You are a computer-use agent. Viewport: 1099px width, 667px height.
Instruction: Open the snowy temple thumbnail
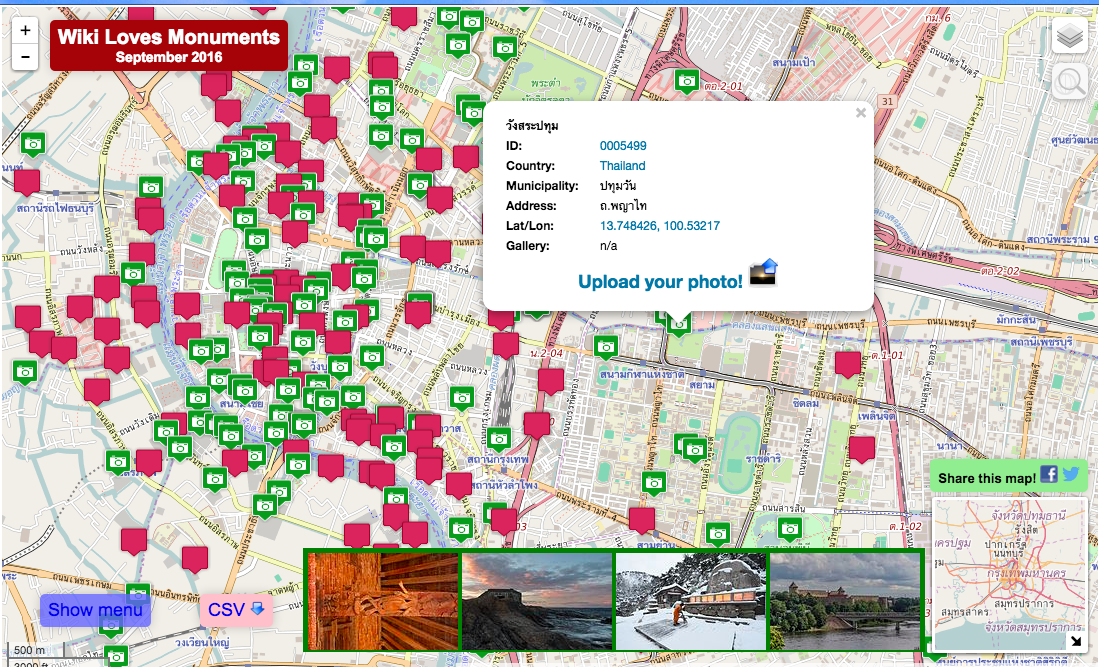click(x=691, y=601)
